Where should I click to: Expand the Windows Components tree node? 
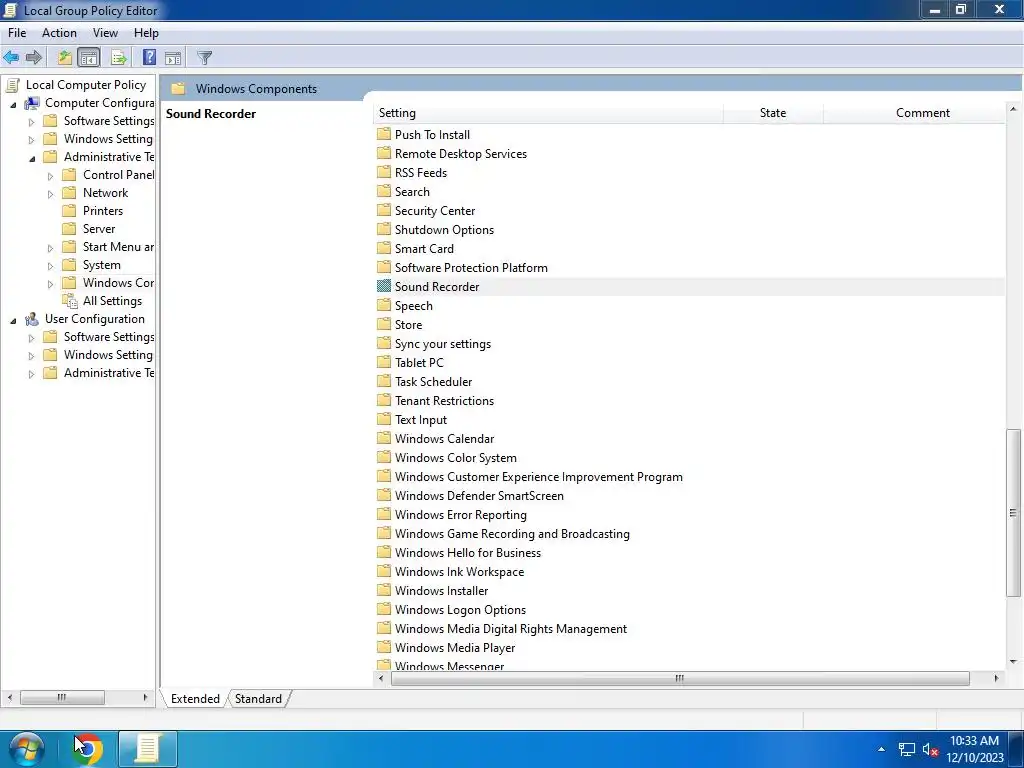pyautogui.click(x=50, y=283)
